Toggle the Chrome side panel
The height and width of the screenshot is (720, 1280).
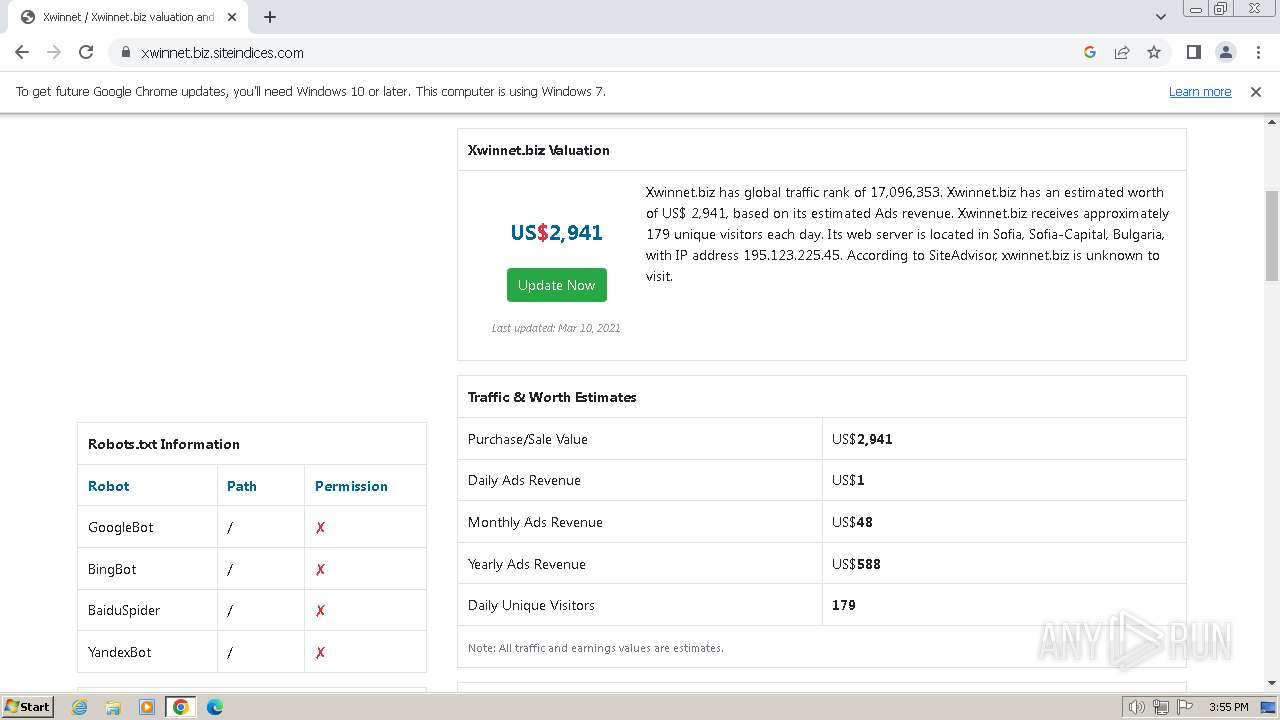pos(1194,52)
